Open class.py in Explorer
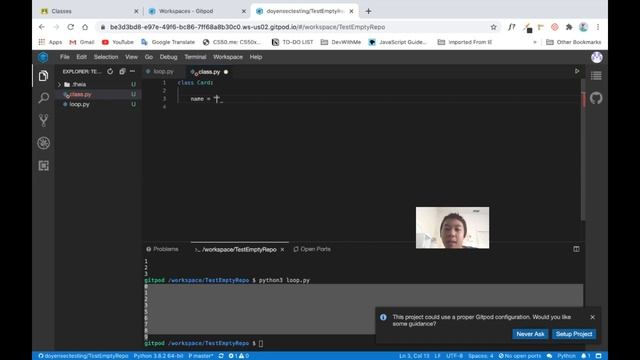 (80, 94)
